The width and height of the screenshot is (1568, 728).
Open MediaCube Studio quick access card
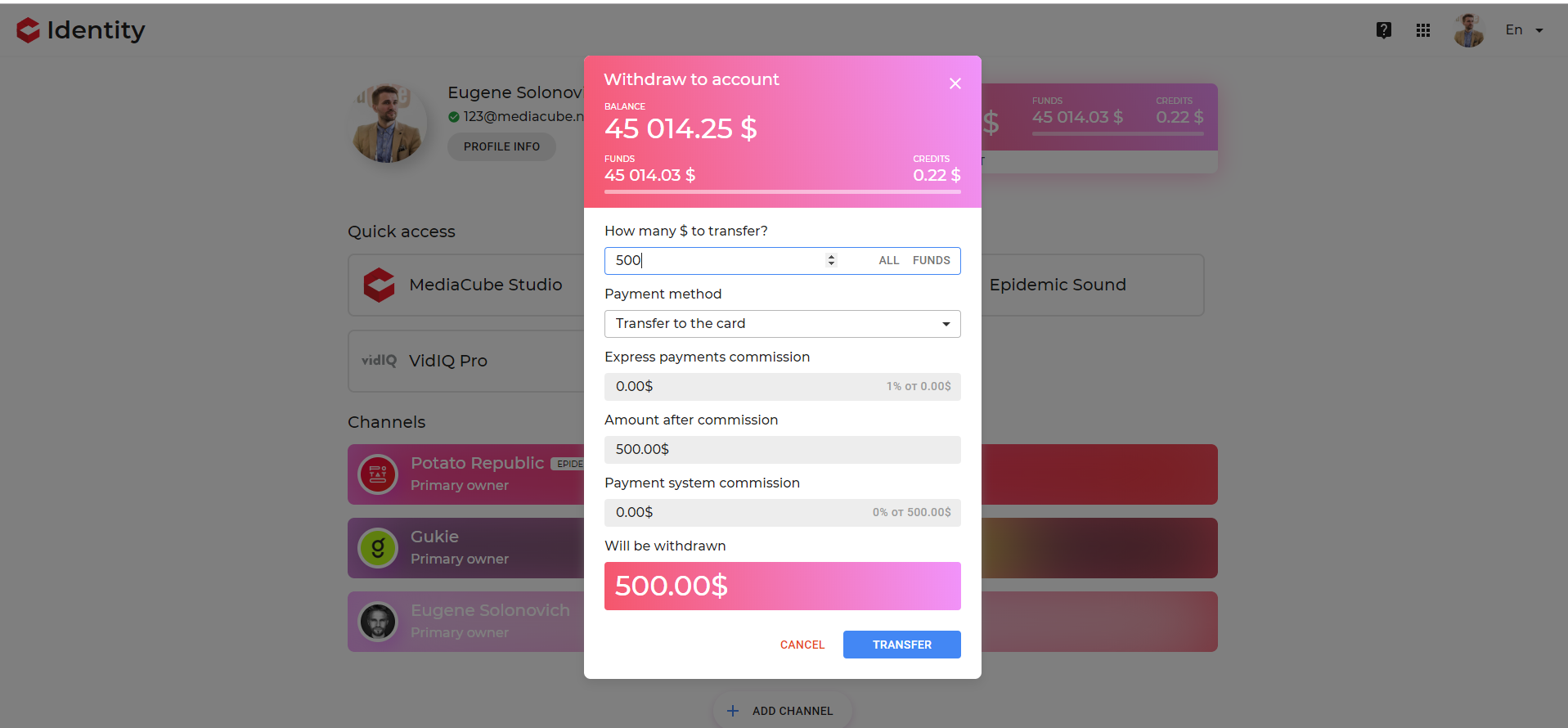(466, 285)
